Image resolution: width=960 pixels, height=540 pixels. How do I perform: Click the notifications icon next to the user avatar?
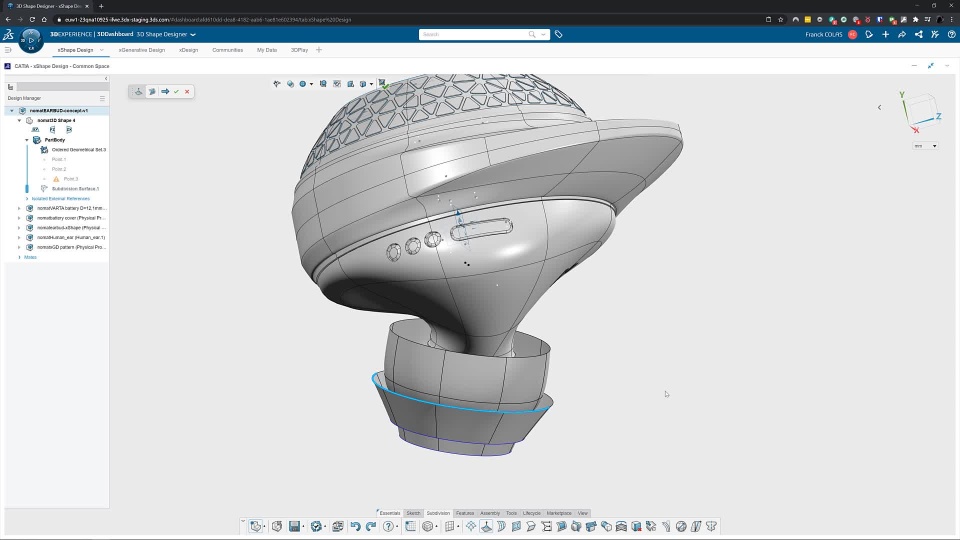(x=869, y=34)
